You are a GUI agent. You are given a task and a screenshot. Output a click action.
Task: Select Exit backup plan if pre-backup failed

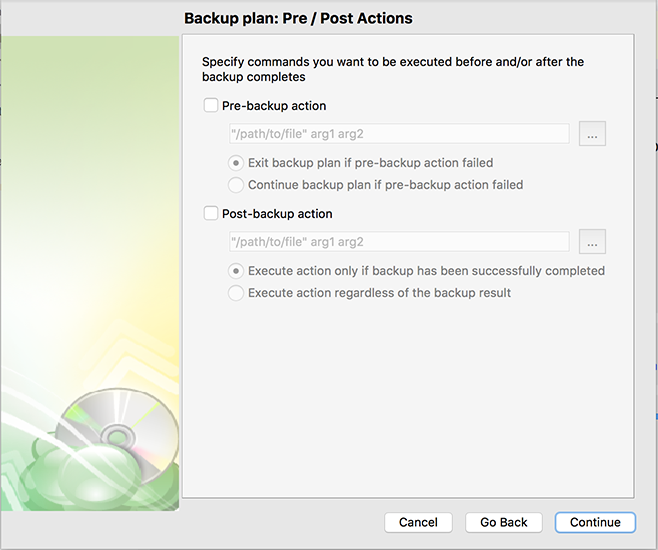click(x=236, y=163)
